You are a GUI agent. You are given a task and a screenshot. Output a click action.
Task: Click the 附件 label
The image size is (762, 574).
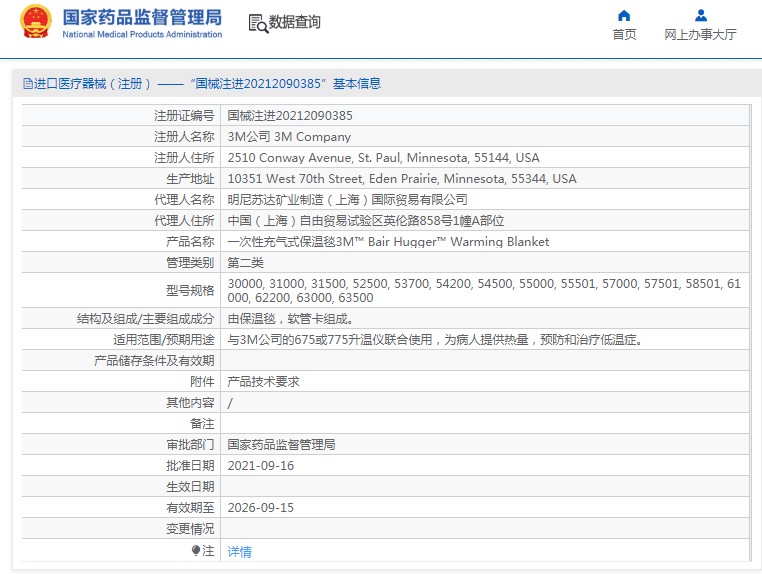202,382
